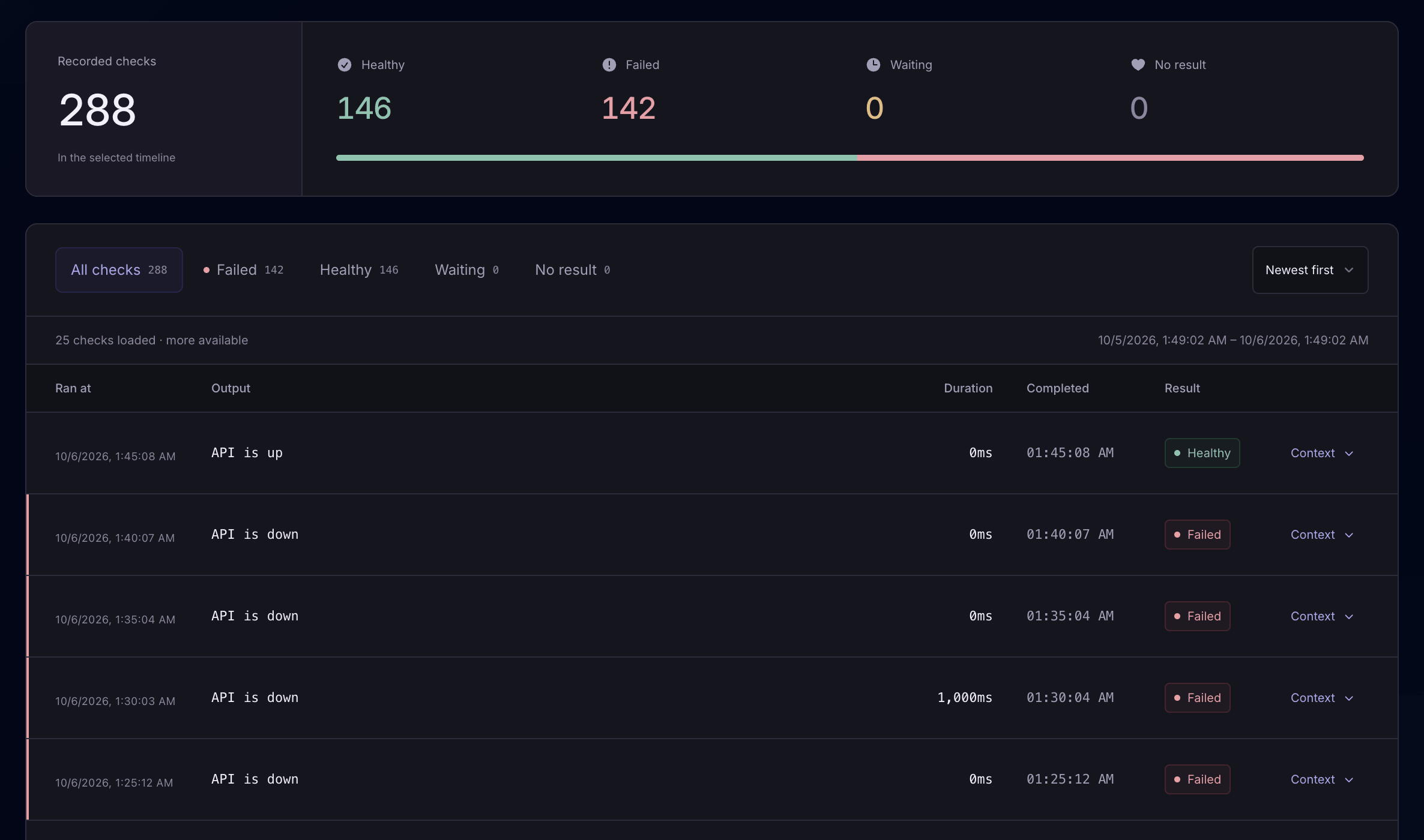Click the Duration column header

tap(968, 388)
